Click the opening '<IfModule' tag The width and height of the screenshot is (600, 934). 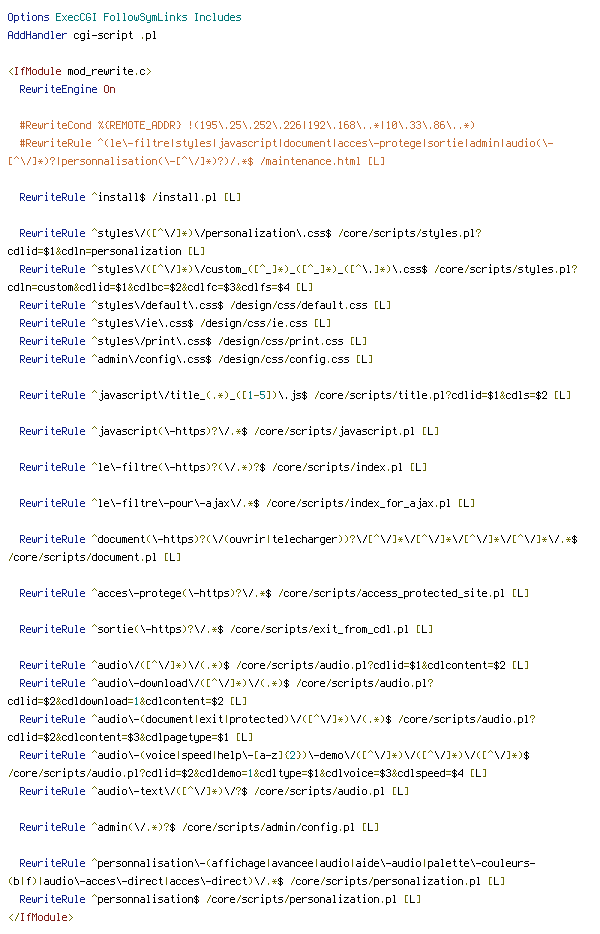point(35,71)
